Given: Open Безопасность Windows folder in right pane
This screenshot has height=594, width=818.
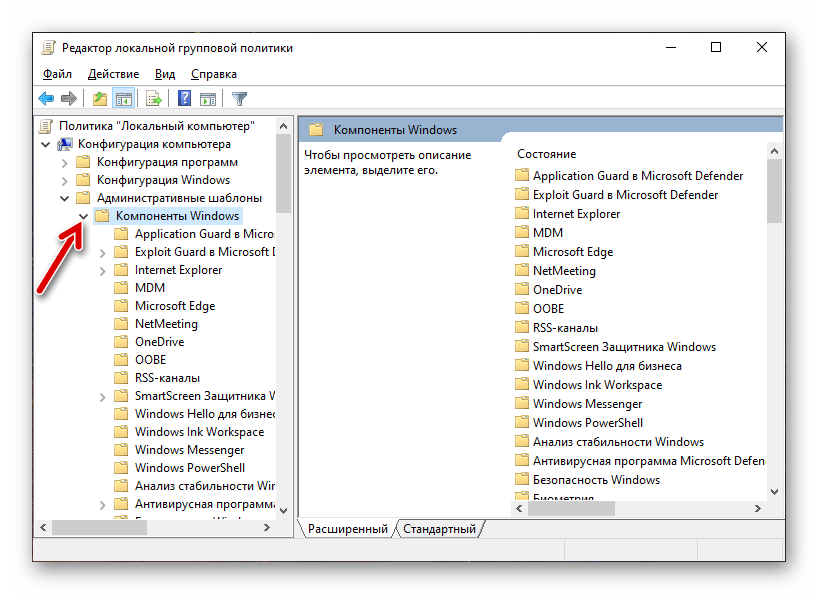Looking at the screenshot, I should (596, 480).
